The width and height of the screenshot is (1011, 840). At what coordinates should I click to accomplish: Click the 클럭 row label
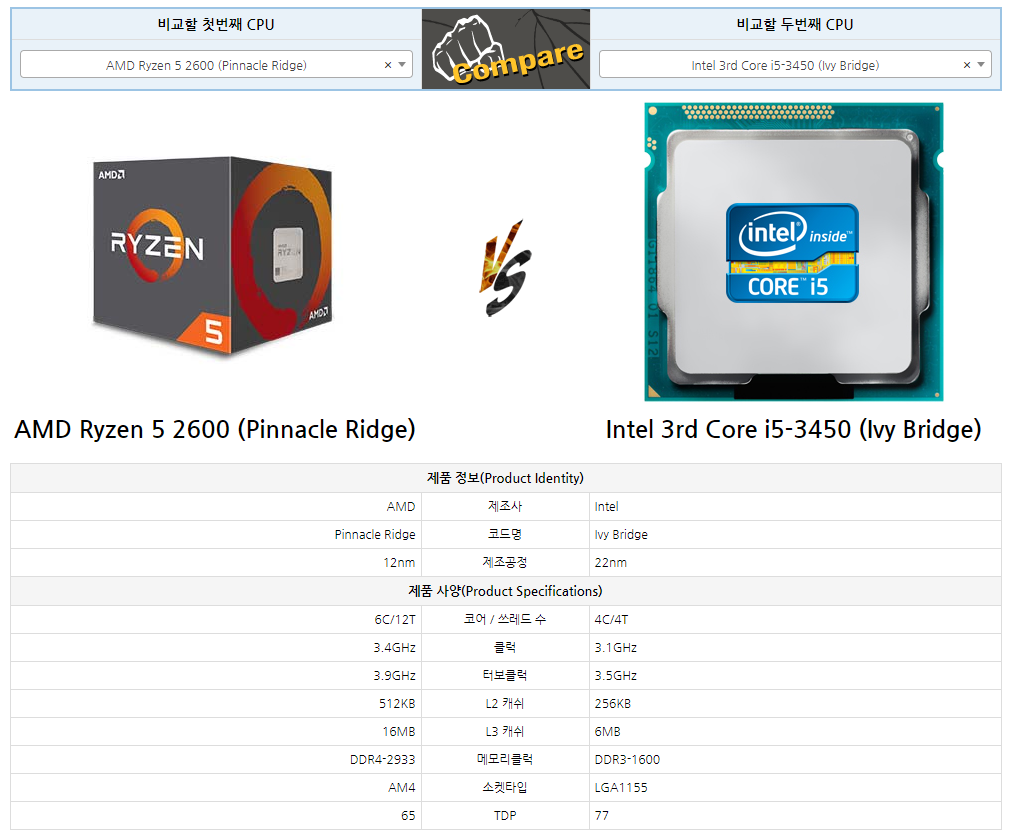505,648
